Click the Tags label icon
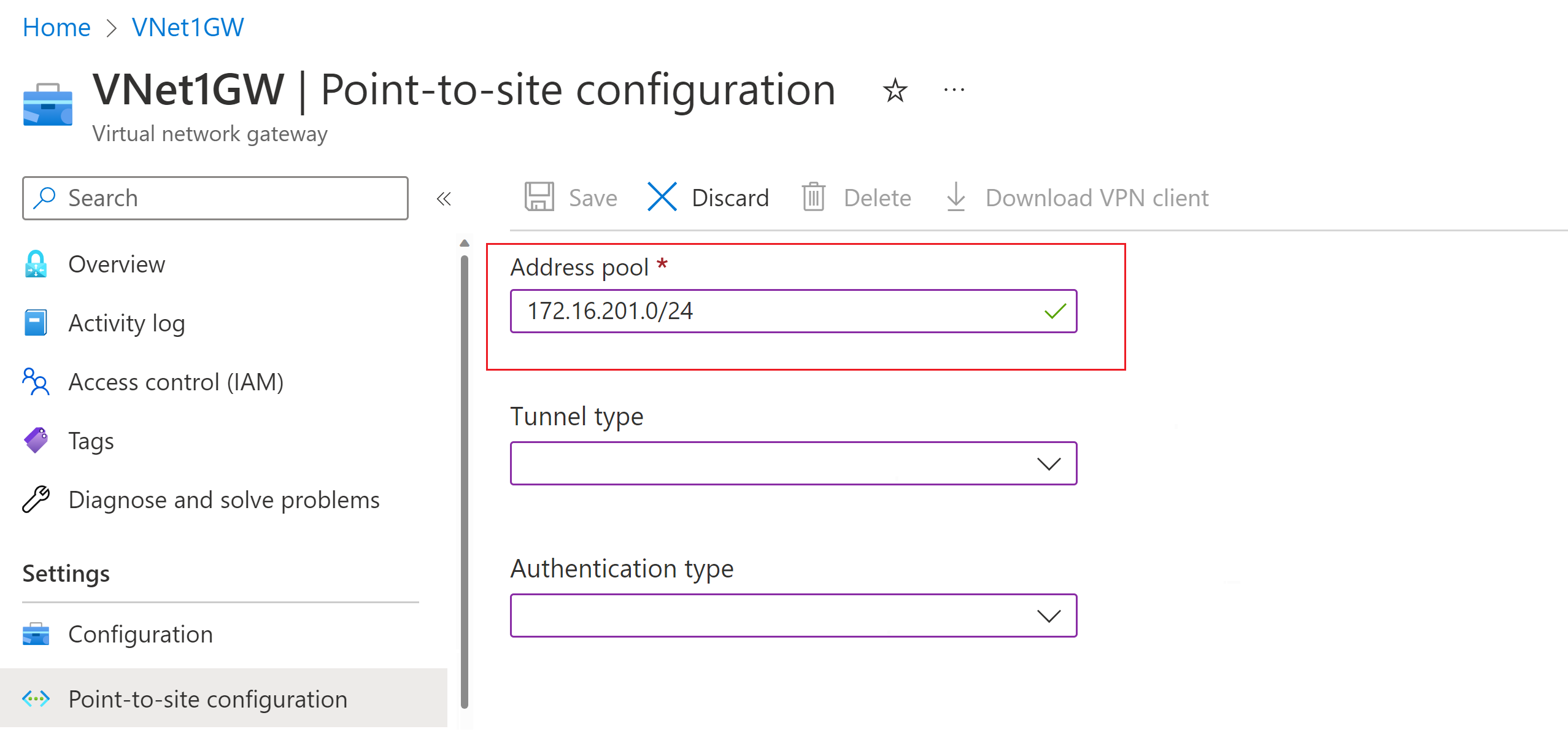The width and height of the screenshot is (1568, 737). (x=35, y=440)
